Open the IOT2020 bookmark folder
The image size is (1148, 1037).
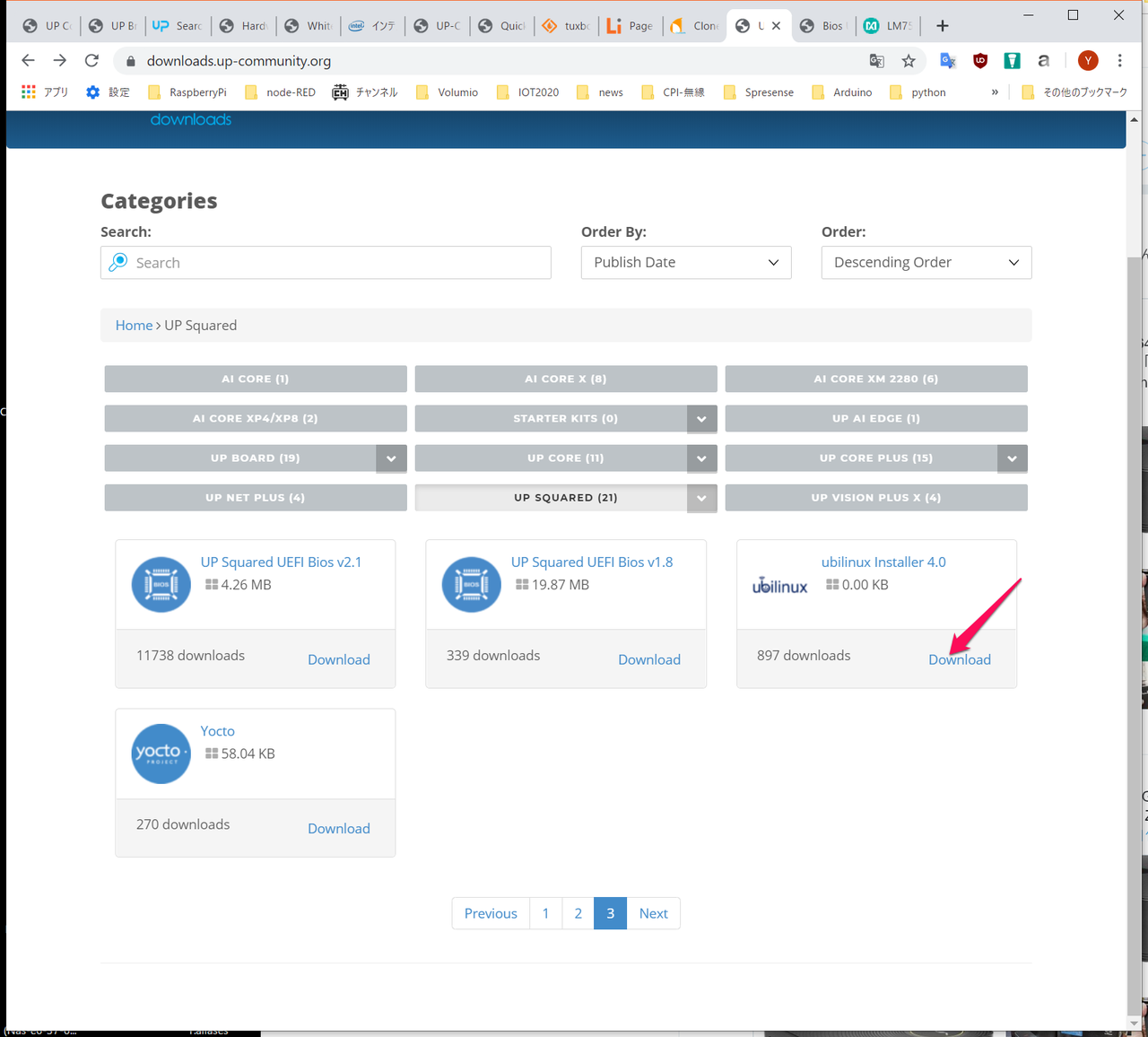[527, 91]
